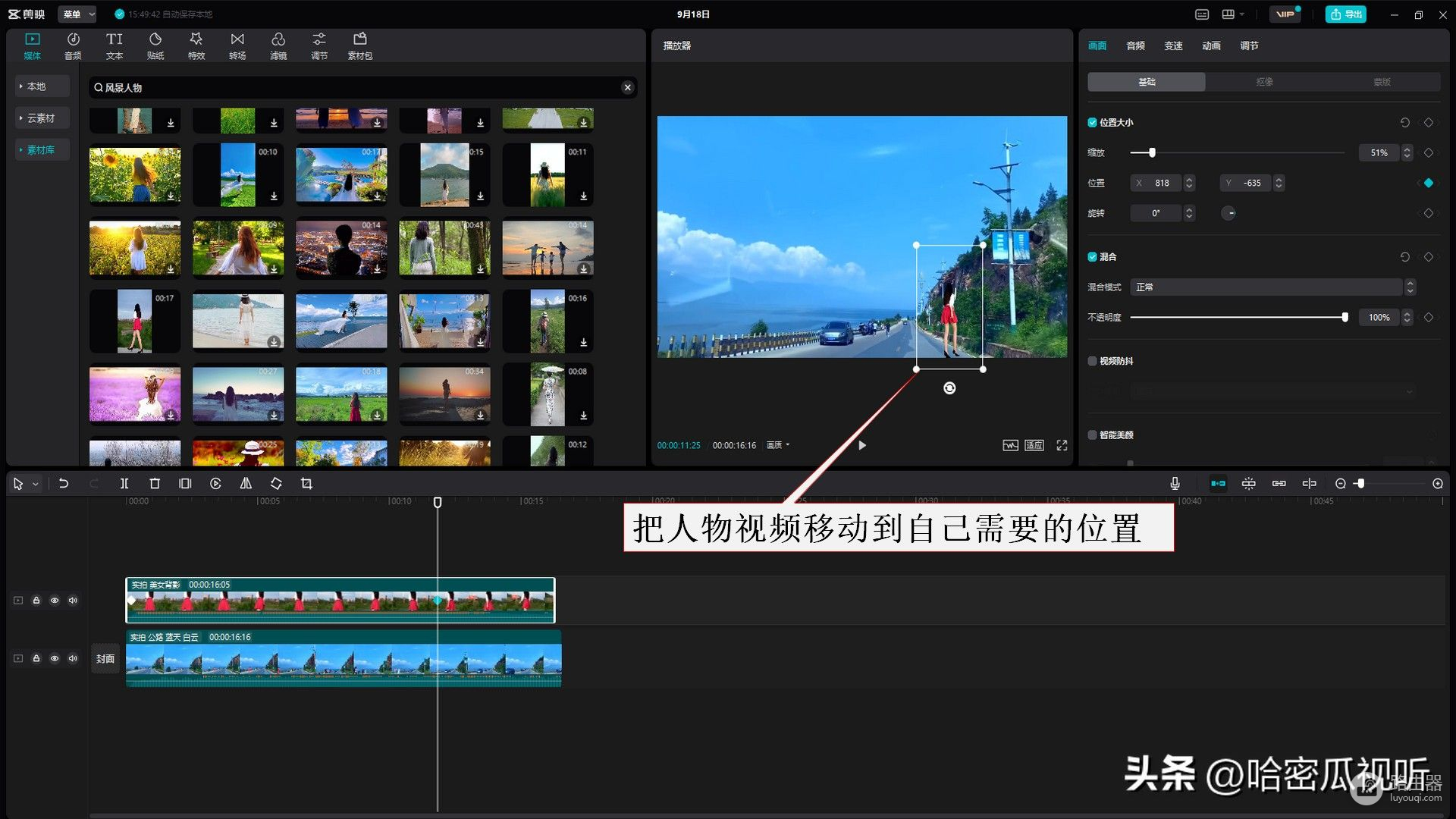Open the 转场 transitions panel
The width and height of the screenshot is (1456, 819).
[x=237, y=45]
